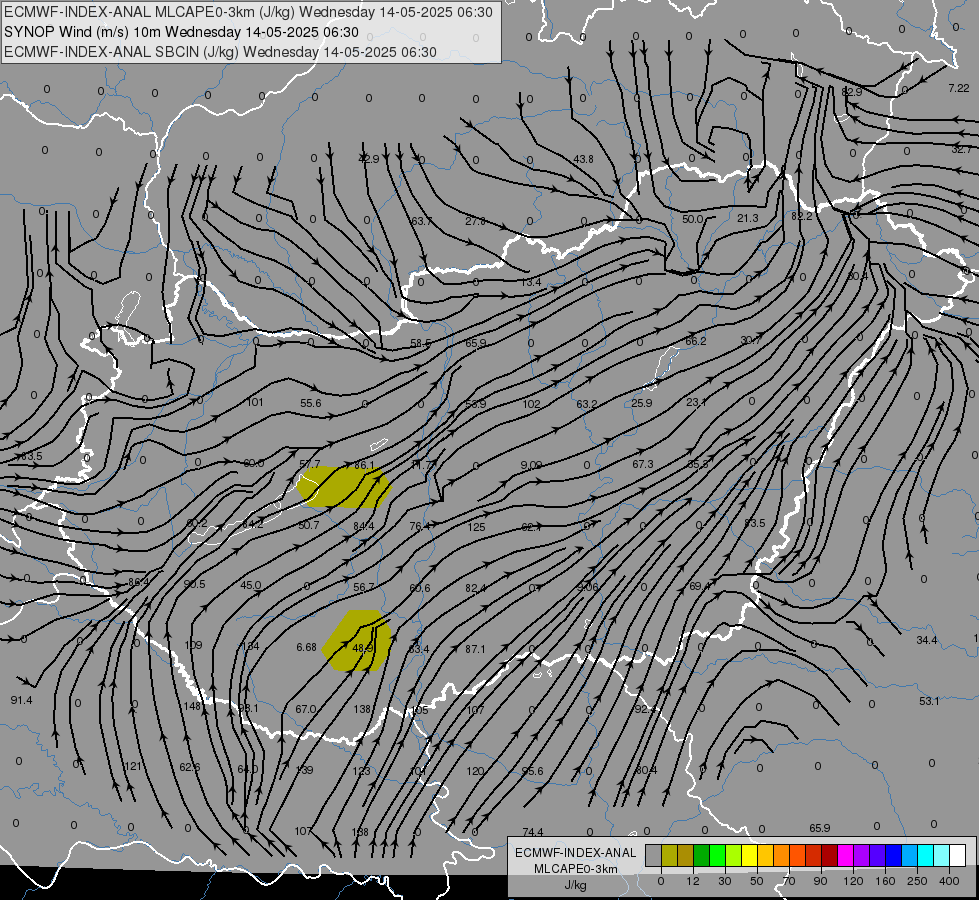Click the dark red legend swatch
979x900 pixels.
pos(830,855)
